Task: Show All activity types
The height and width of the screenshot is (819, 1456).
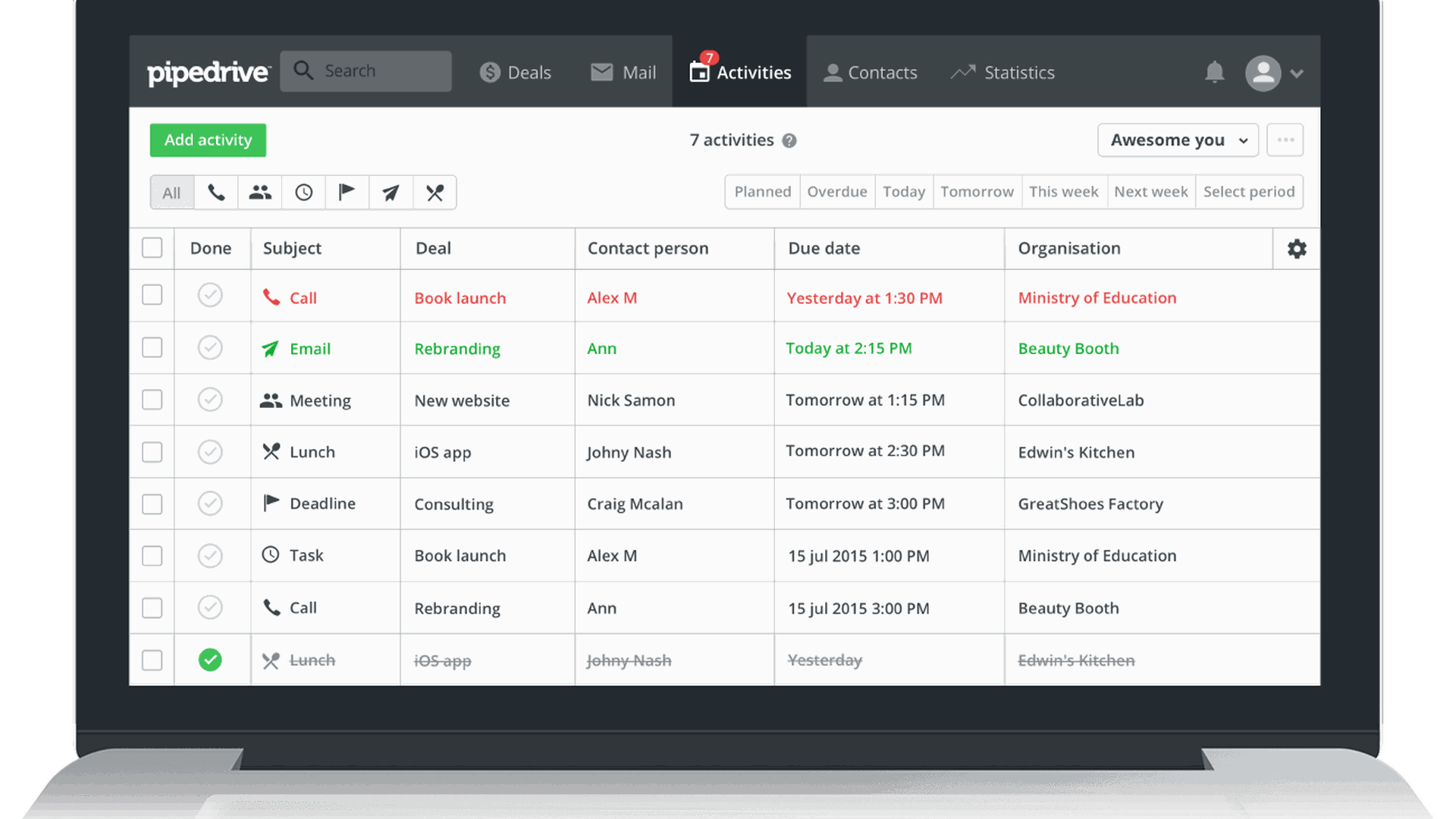Action: click(x=172, y=193)
